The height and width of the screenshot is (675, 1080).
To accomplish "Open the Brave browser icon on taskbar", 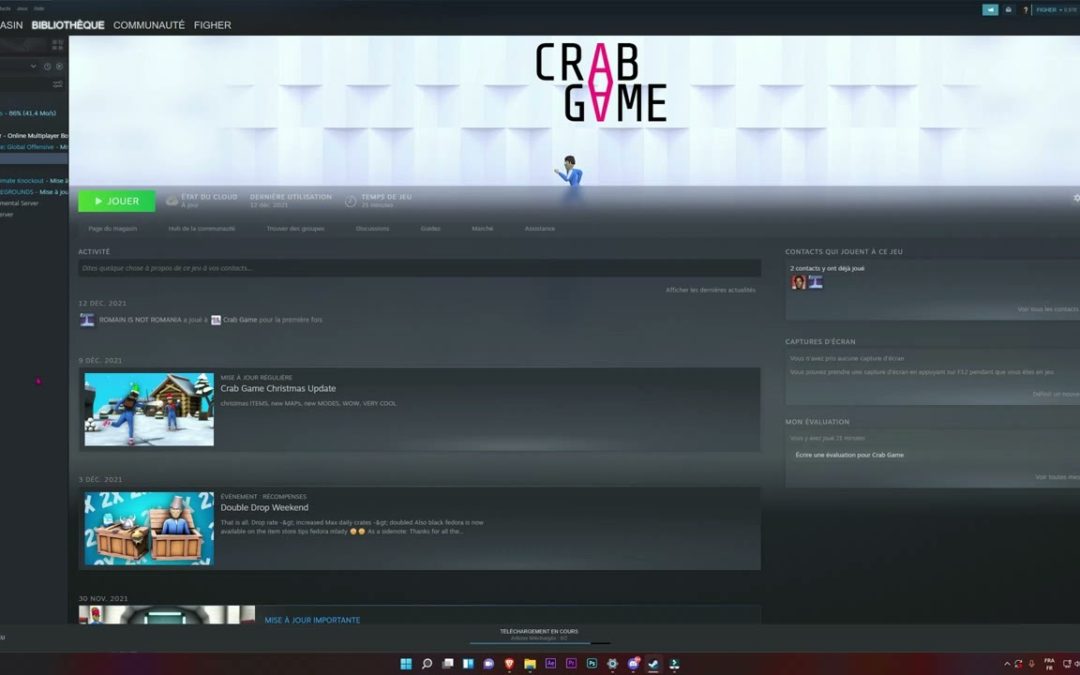I will 509,664.
